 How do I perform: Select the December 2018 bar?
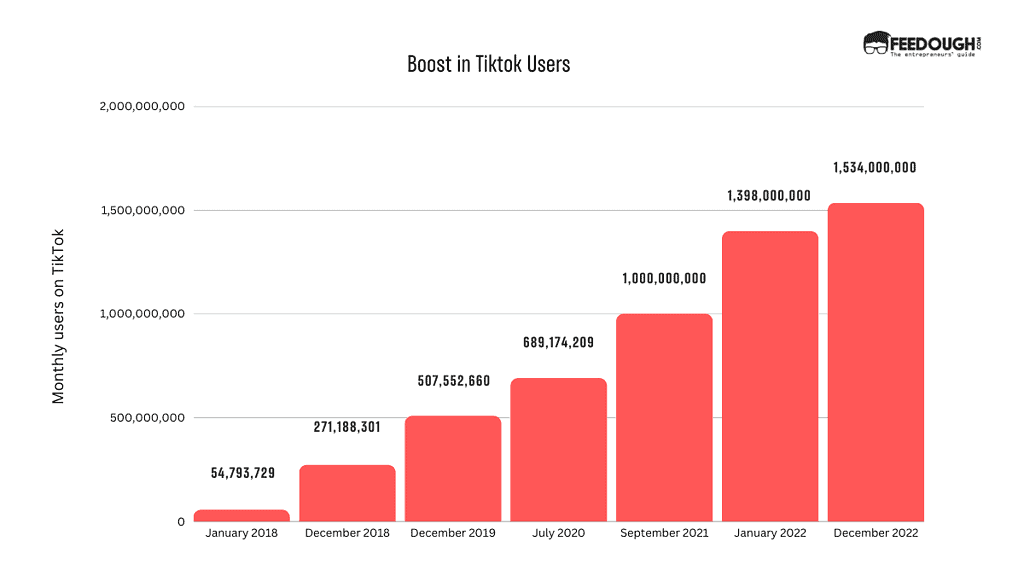[x=347, y=493]
